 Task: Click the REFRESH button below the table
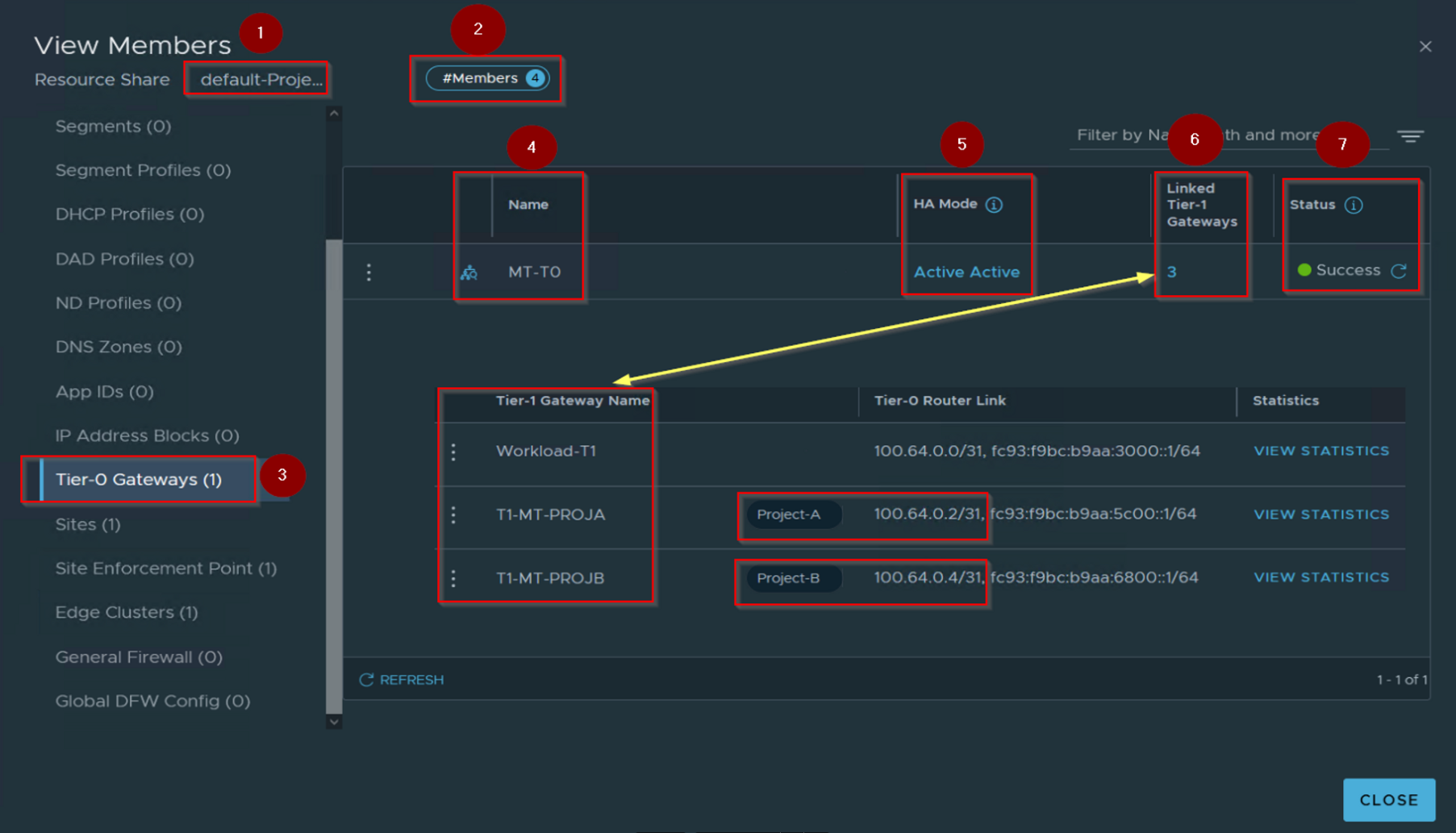(401, 680)
